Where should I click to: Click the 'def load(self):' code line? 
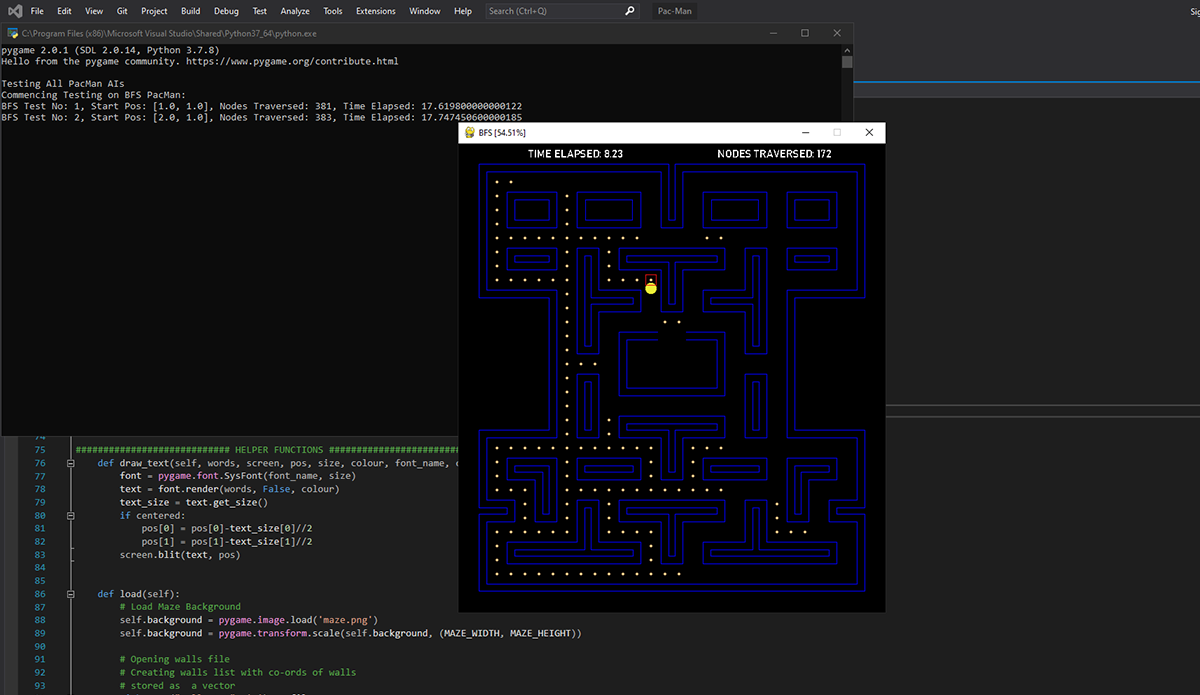138,594
